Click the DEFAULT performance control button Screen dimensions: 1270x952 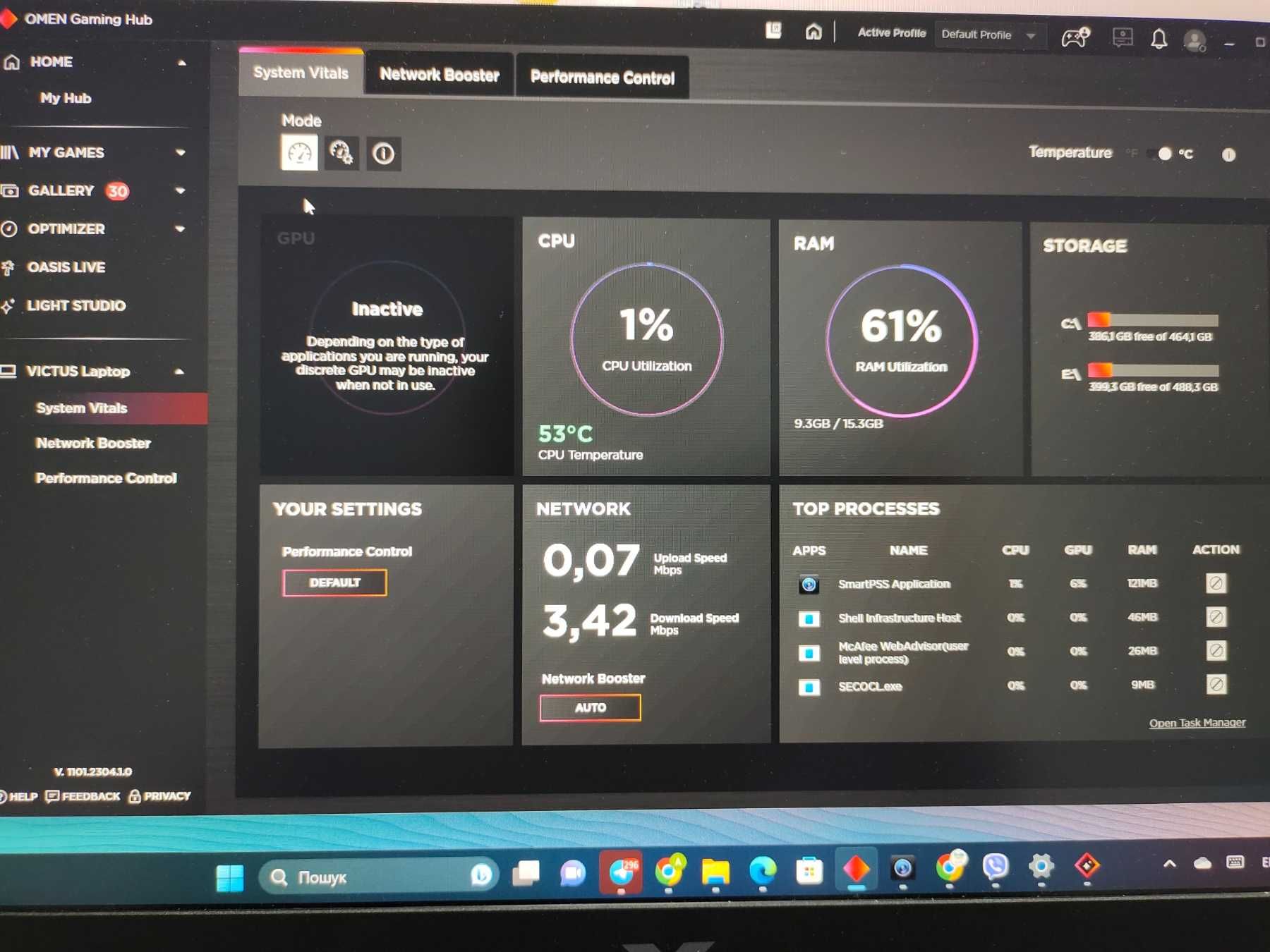click(334, 582)
